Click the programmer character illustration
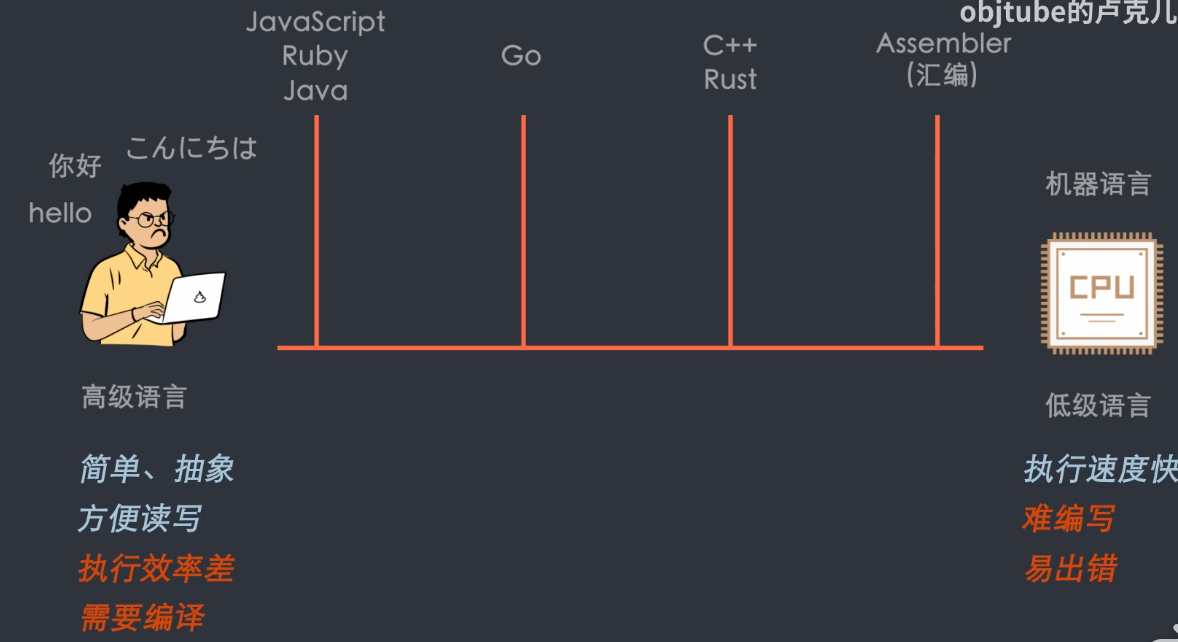Screen dimensions: 1178x642 (140, 268)
